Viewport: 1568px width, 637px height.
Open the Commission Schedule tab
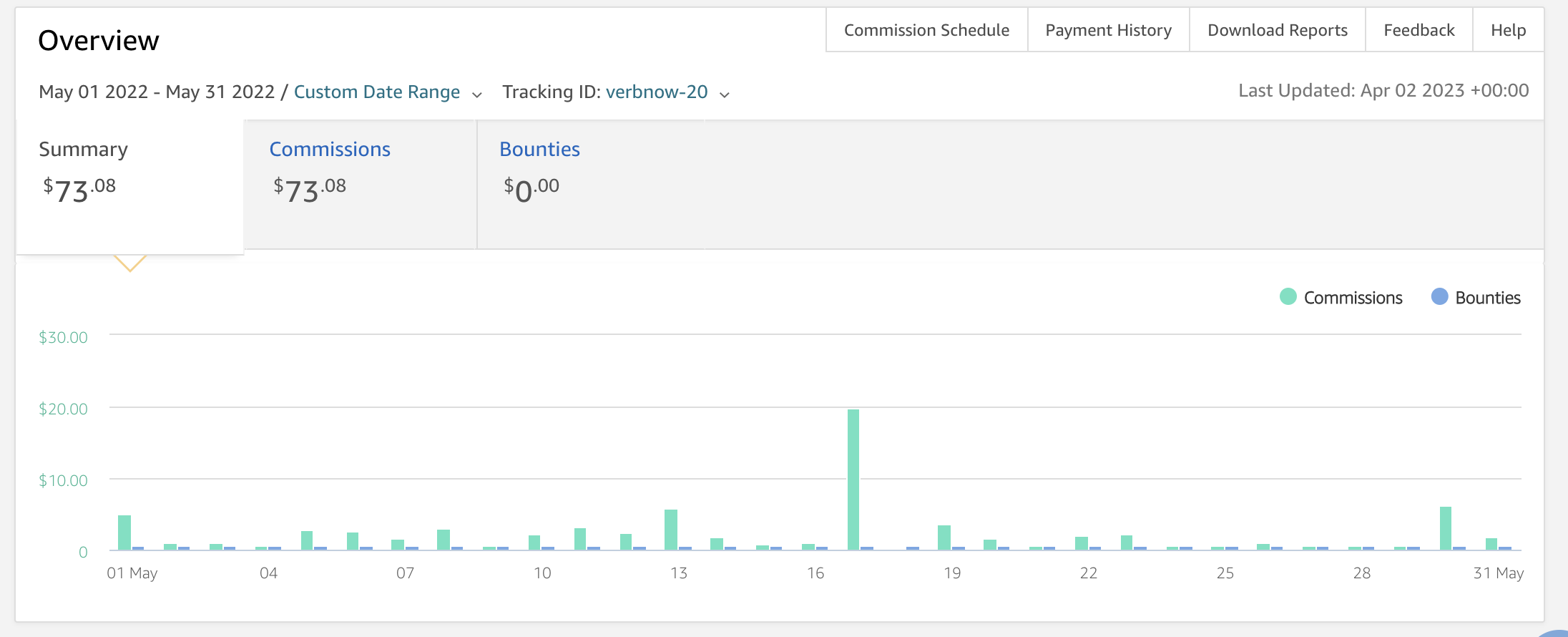pos(926,30)
